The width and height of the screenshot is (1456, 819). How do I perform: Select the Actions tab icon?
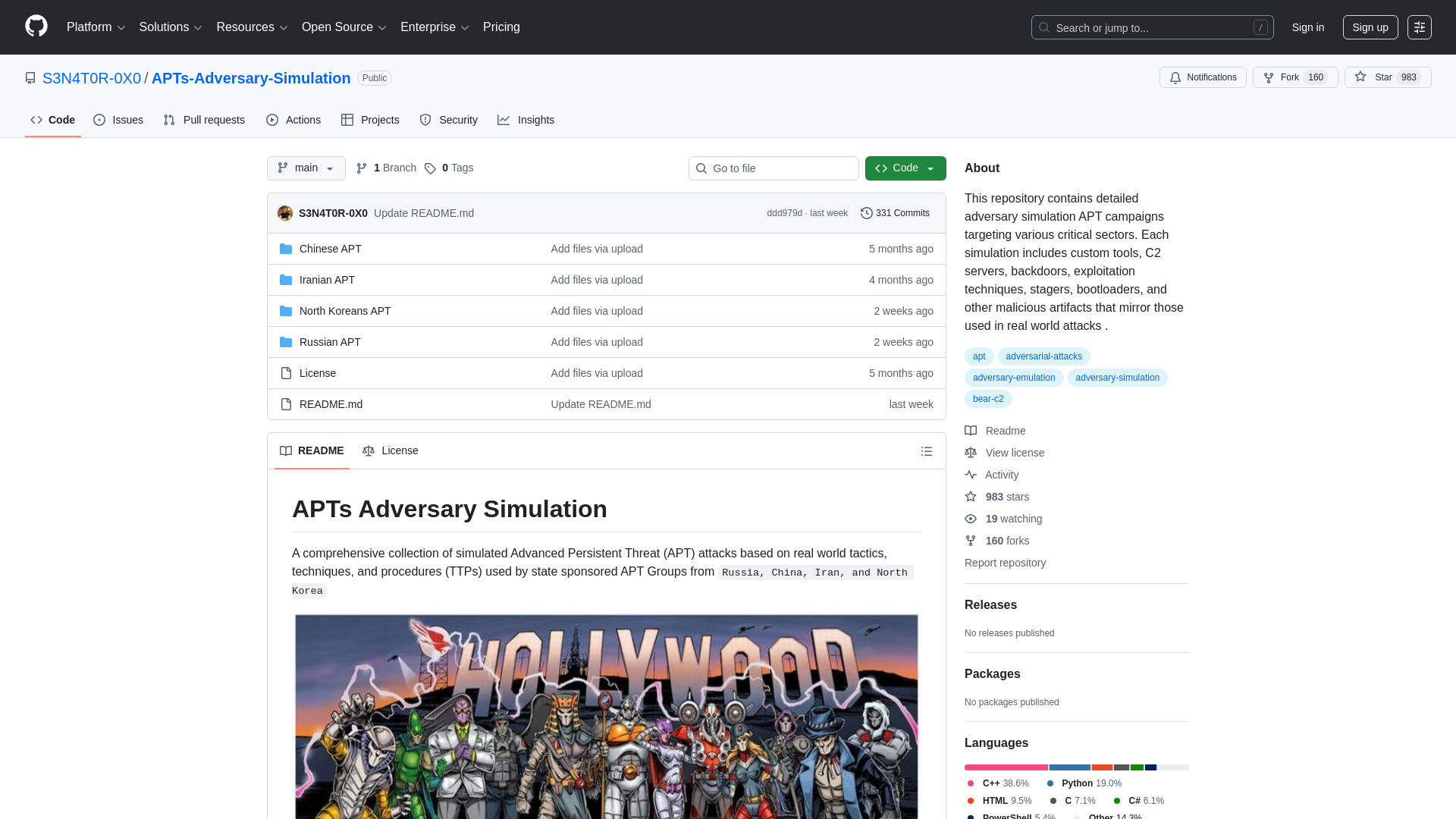tap(271, 120)
